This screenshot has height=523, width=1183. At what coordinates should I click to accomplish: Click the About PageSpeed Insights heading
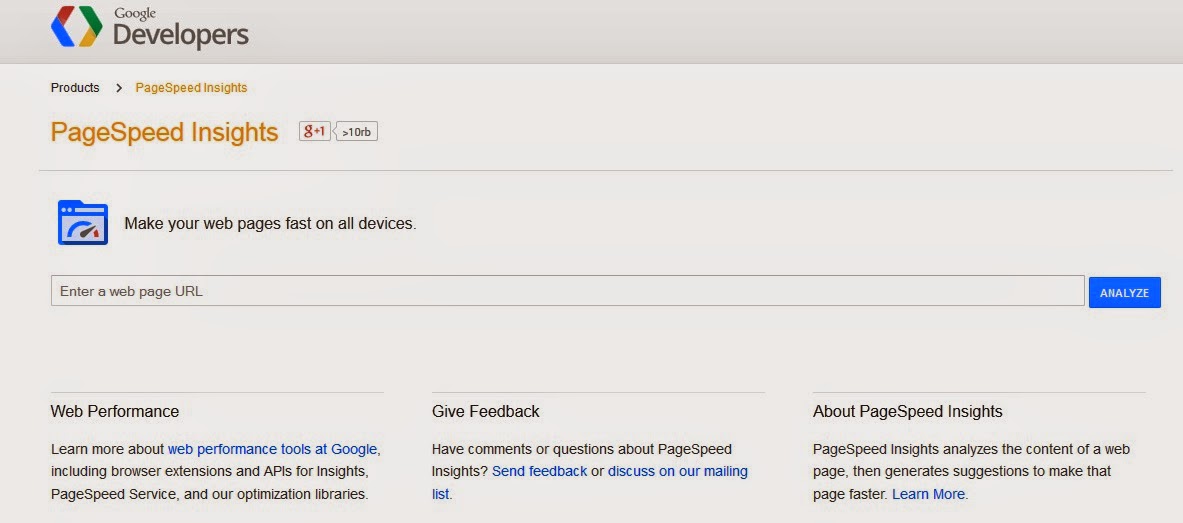(x=907, y=411)
